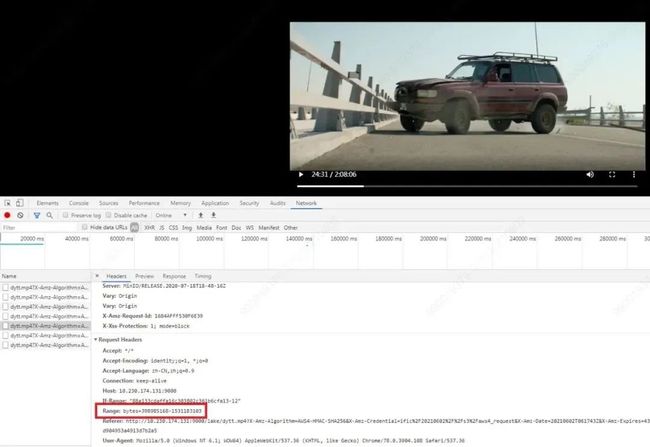
Task: Stop recording network log with red button
Action: click(7, 215)
